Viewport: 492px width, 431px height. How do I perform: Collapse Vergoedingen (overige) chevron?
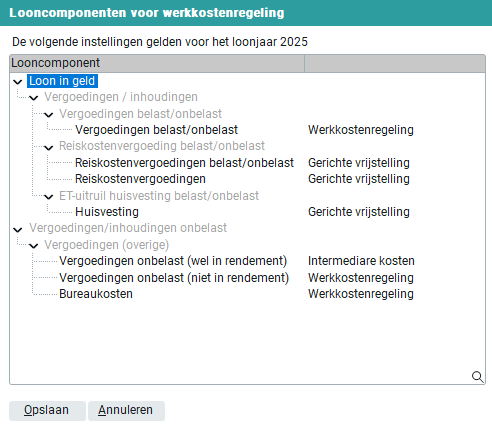click(33, 246)
